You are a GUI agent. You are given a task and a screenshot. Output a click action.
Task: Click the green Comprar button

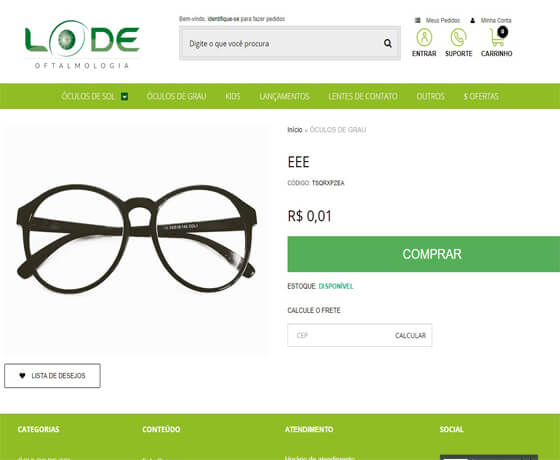point(424,254)
